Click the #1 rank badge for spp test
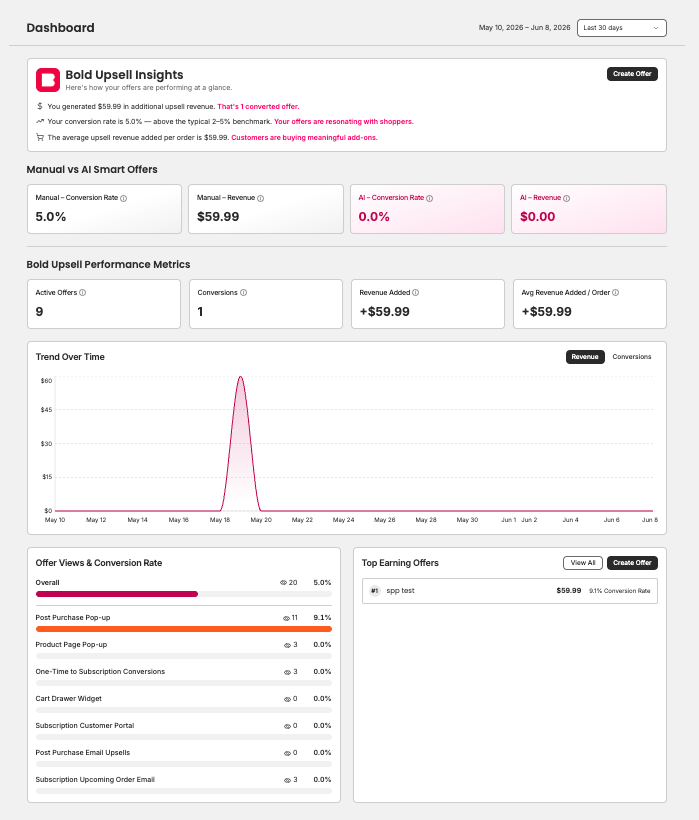The height and width of the screenshot is (820, 699). click(374, 591)
